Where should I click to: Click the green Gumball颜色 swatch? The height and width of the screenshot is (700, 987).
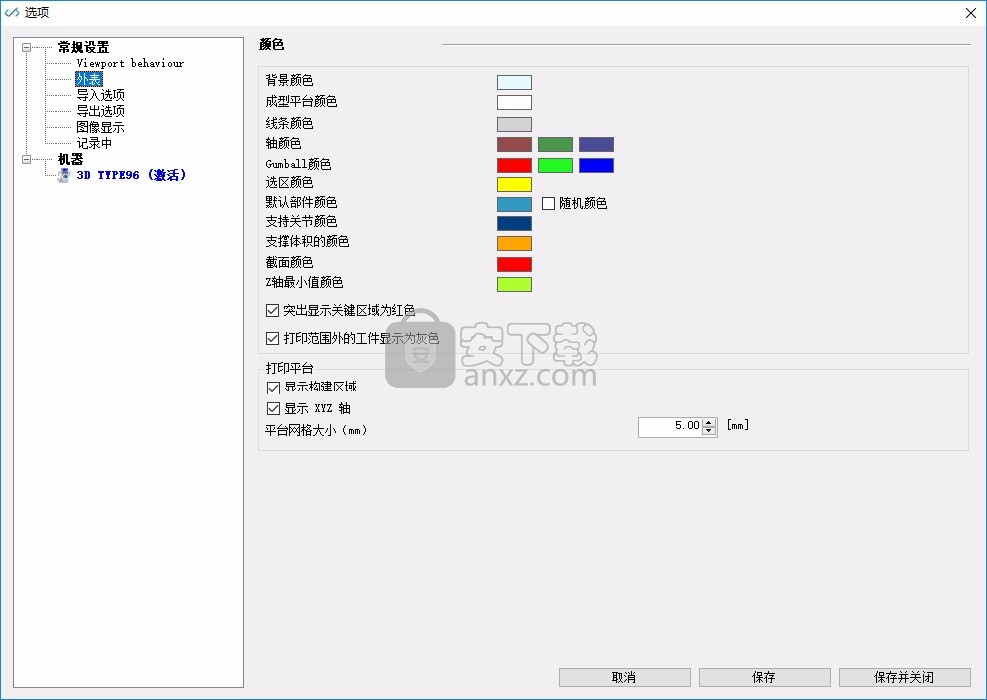tap(555, 165)
